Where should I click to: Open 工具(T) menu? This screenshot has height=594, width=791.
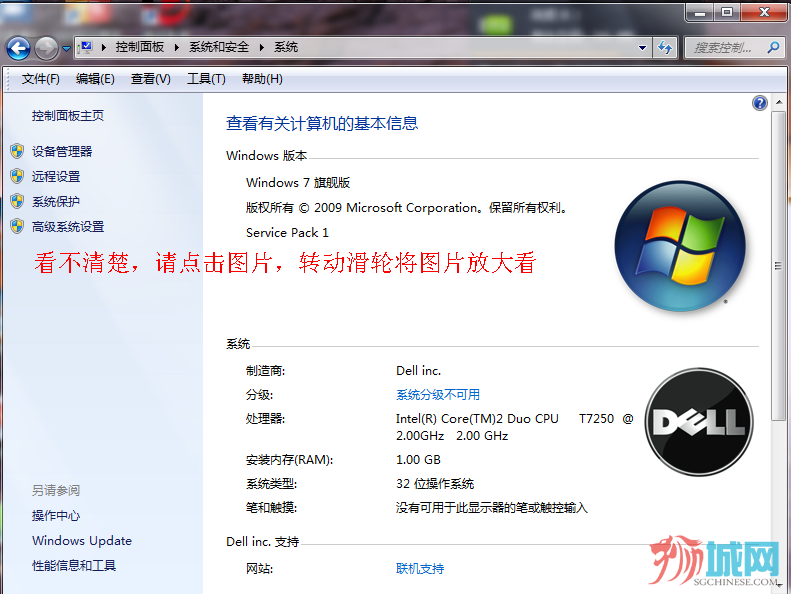click(206, 79)
